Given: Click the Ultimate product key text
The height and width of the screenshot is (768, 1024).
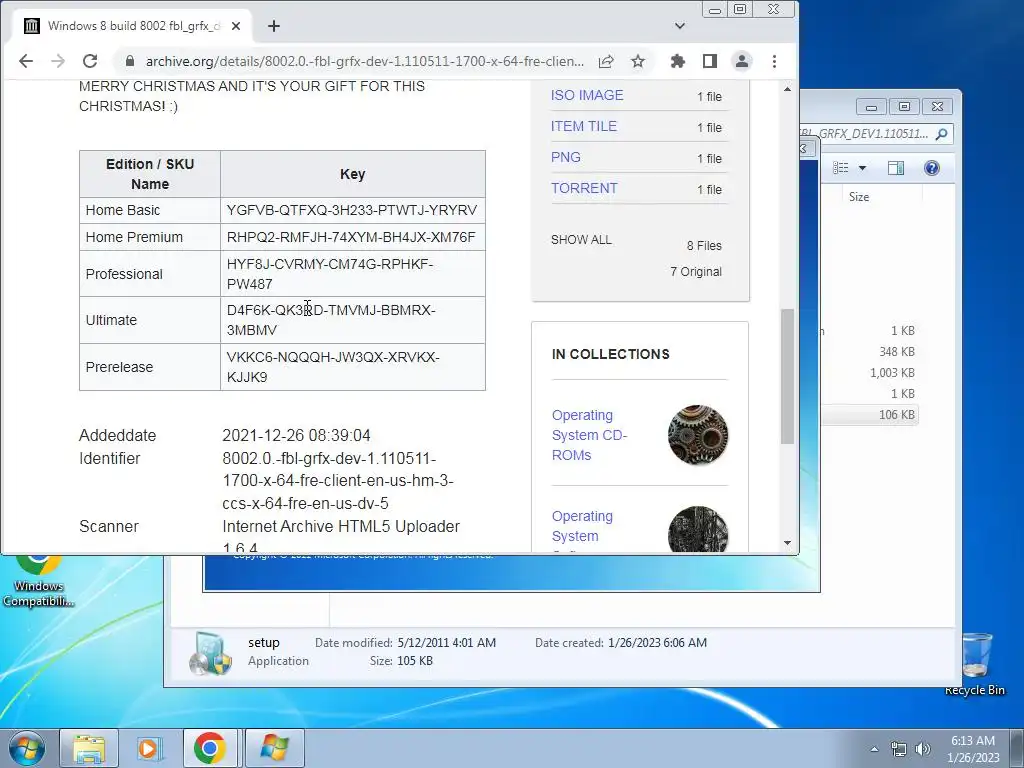Looking at the screenshot, I should coord(331,320).
